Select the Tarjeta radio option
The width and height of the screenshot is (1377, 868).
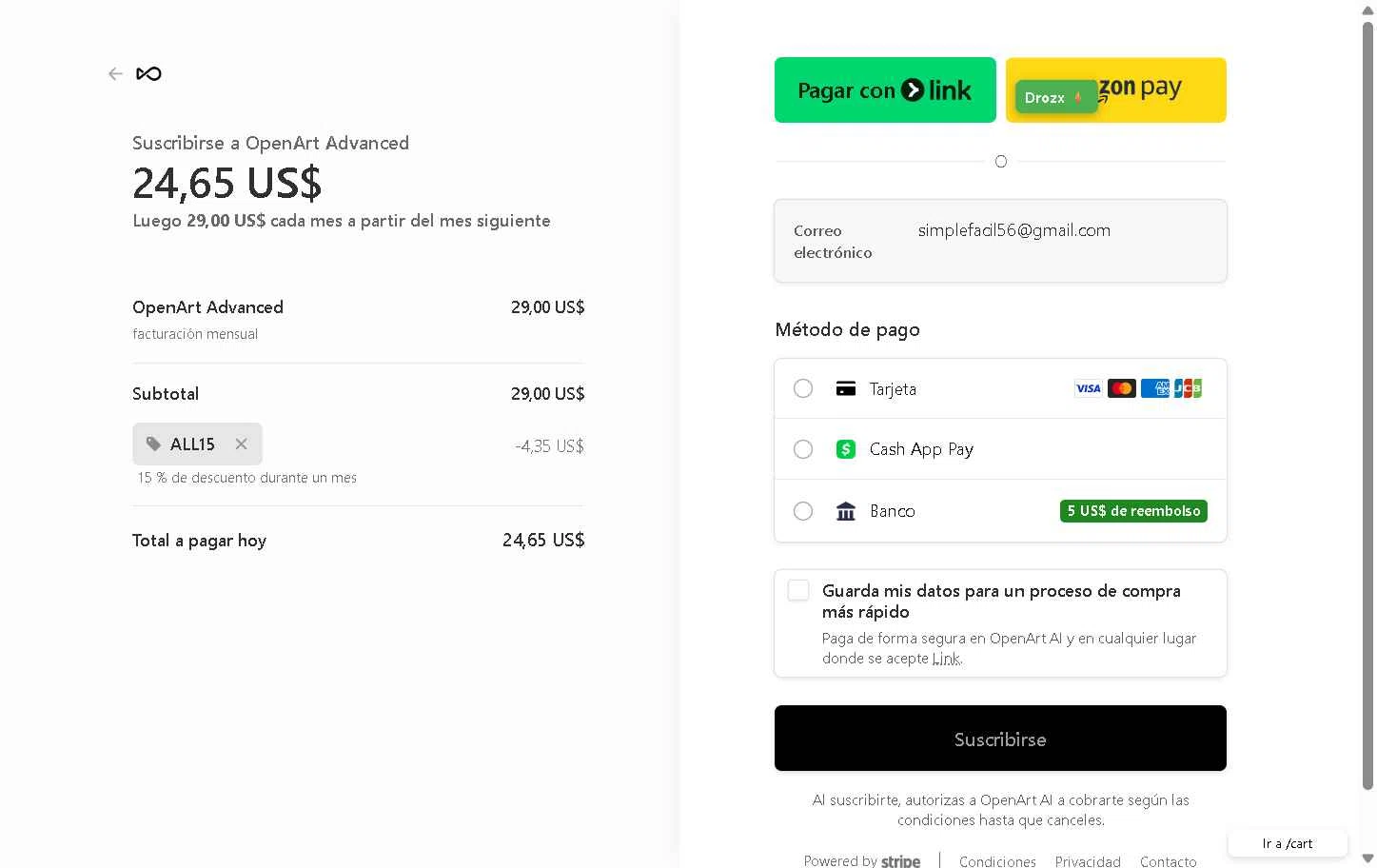click(x=803, y=388)
